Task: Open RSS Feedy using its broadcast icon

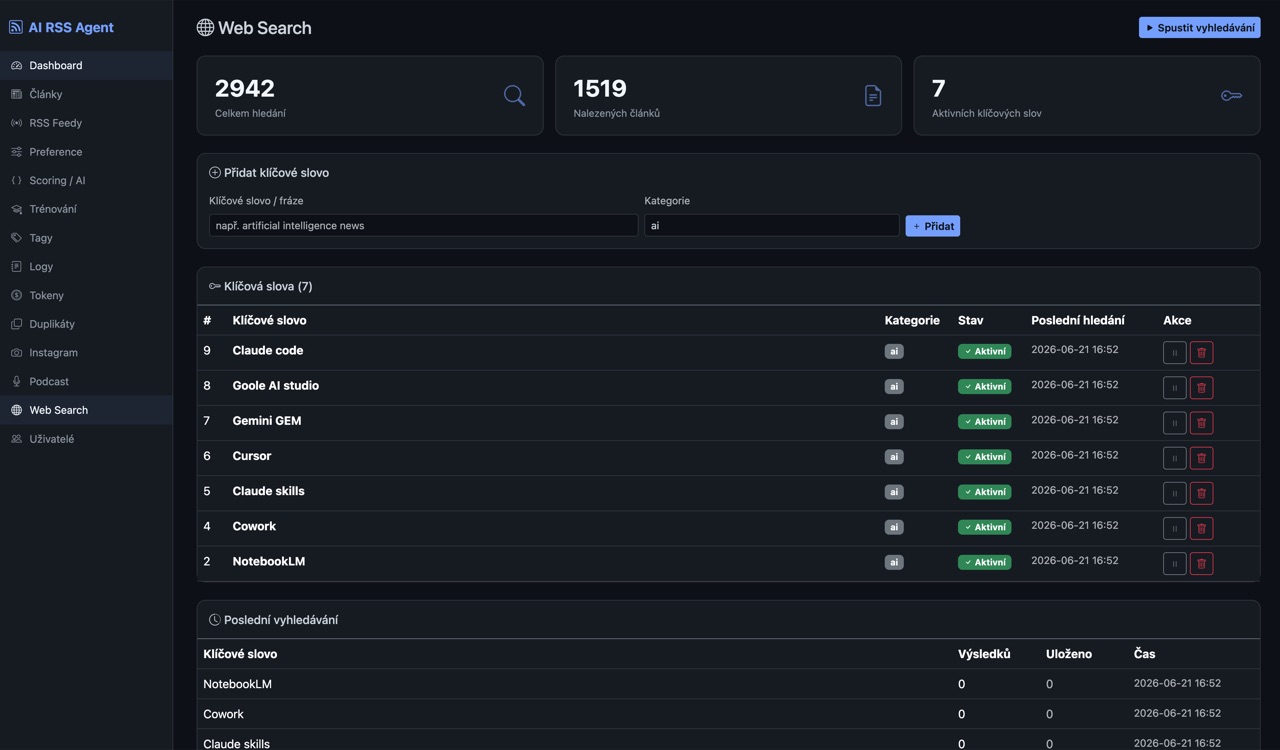Action: pos(16,123)
